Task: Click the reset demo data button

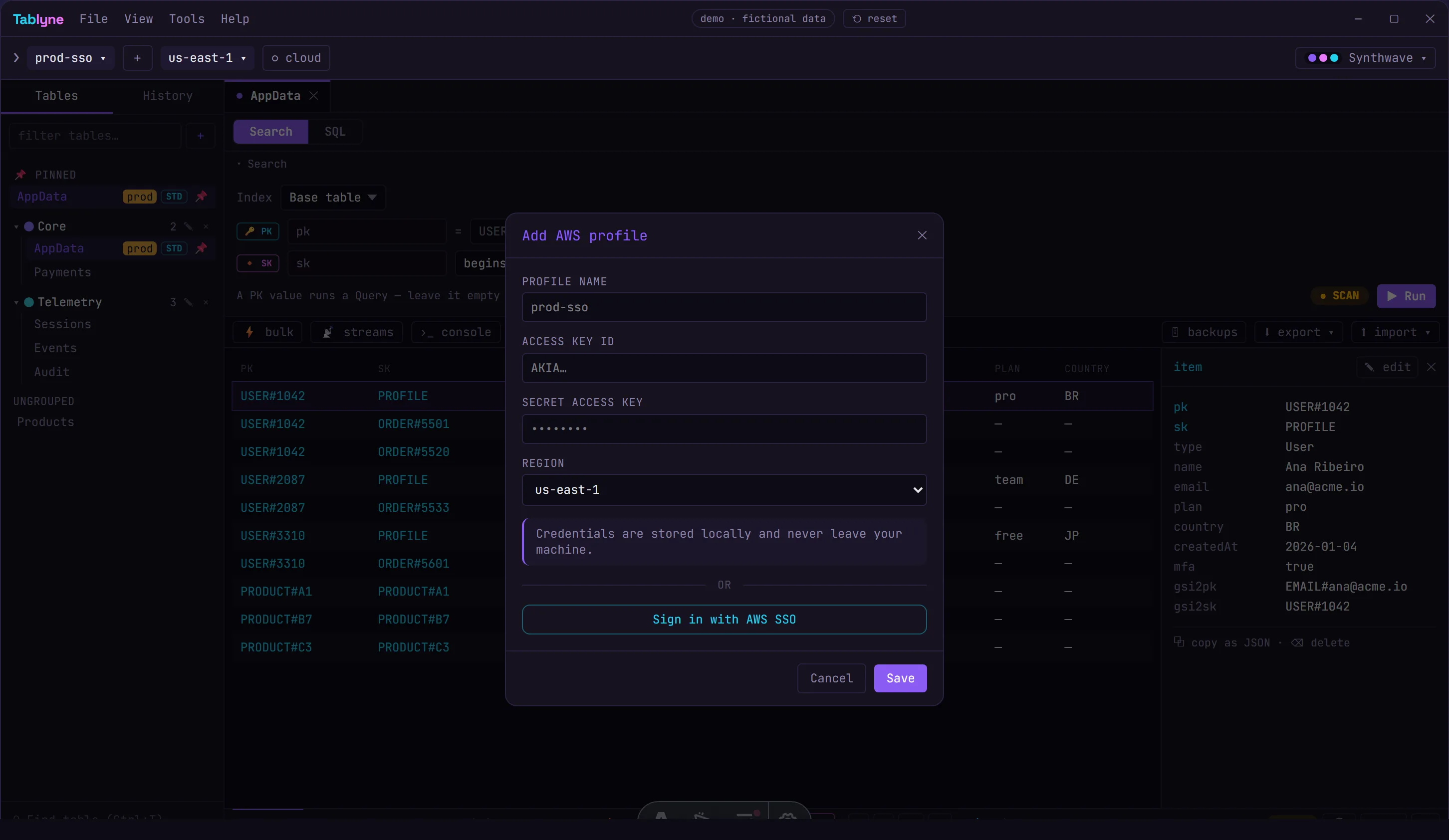Action: [874, 18]
